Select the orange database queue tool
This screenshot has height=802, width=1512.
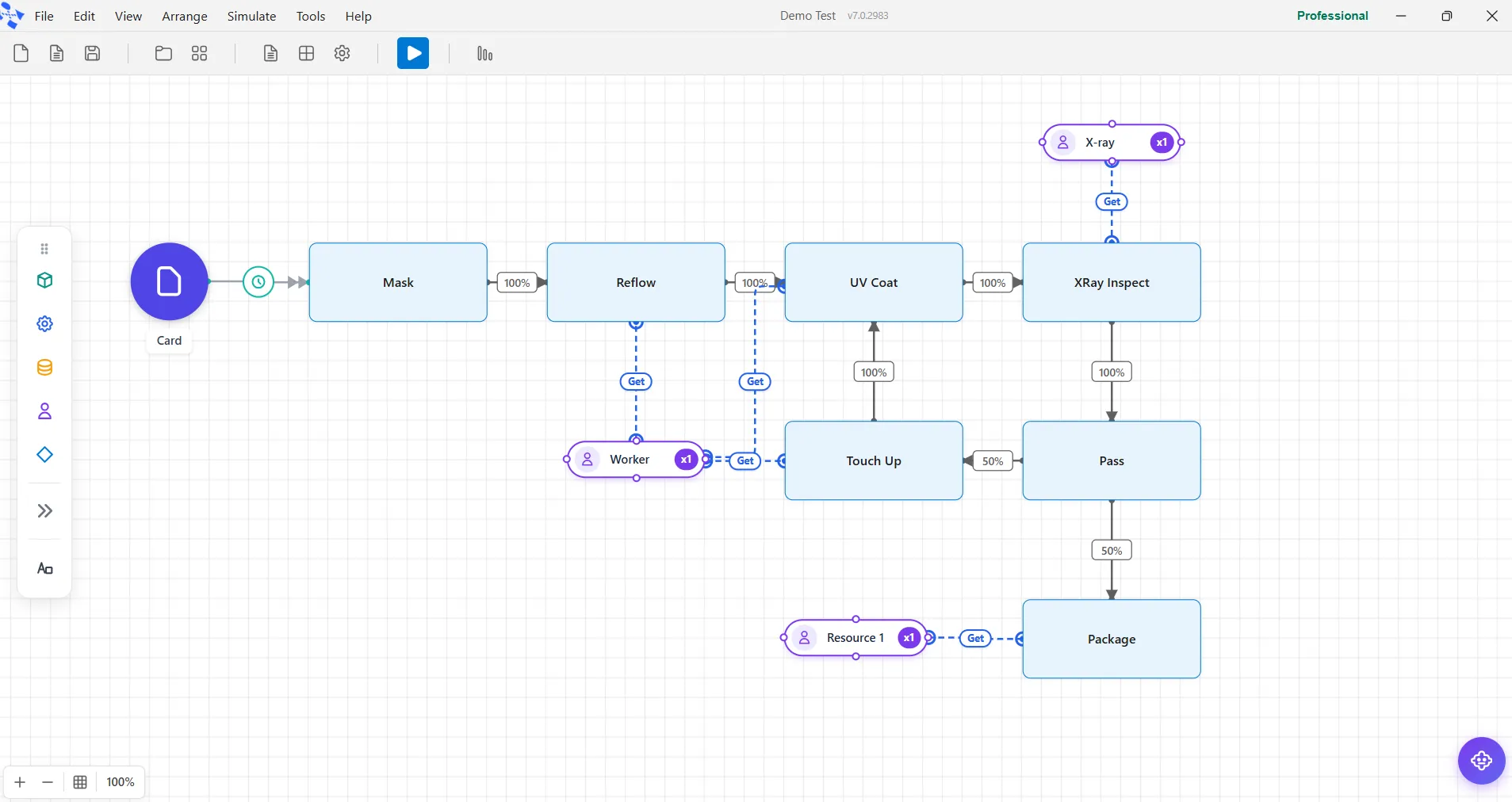(44, 368)
